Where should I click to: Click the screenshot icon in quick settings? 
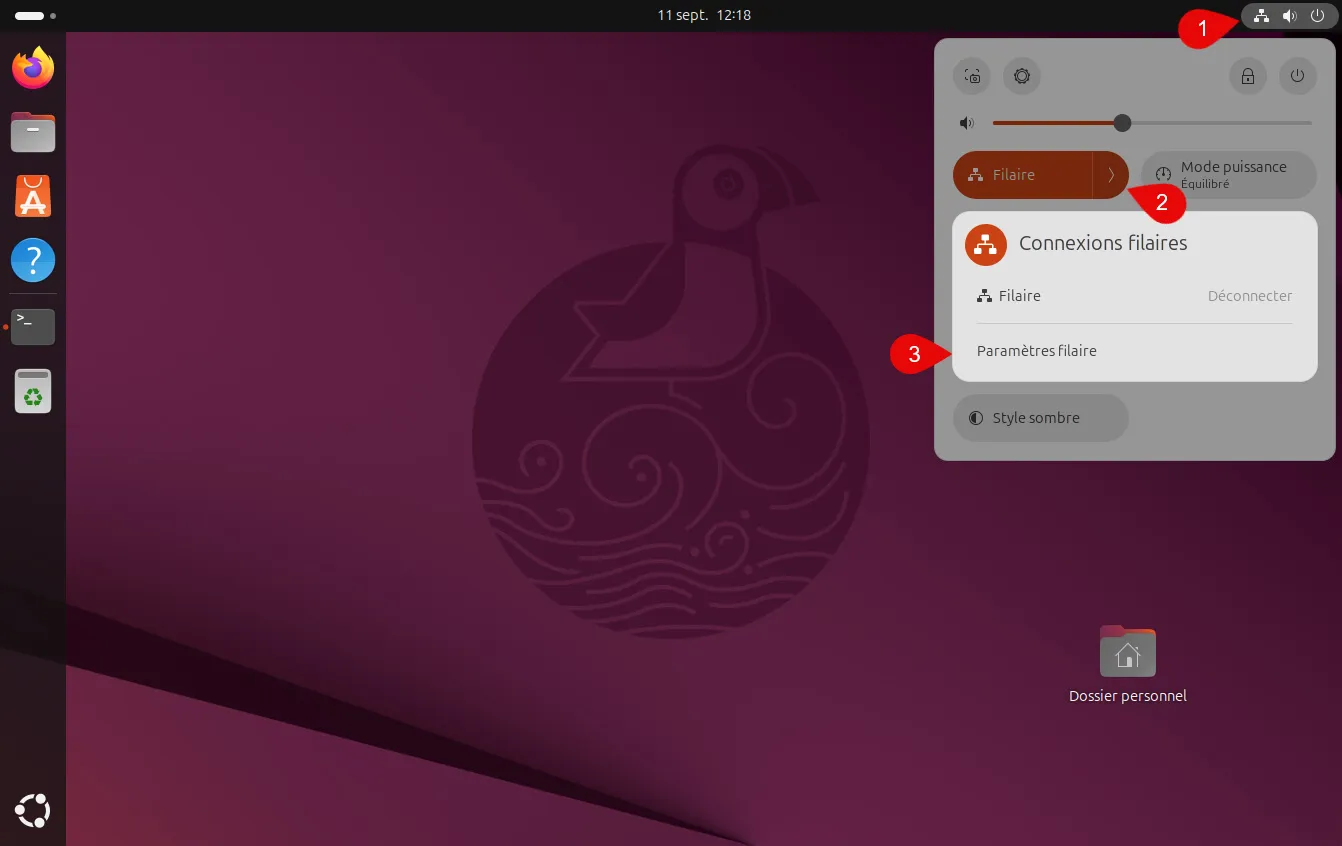972,76
